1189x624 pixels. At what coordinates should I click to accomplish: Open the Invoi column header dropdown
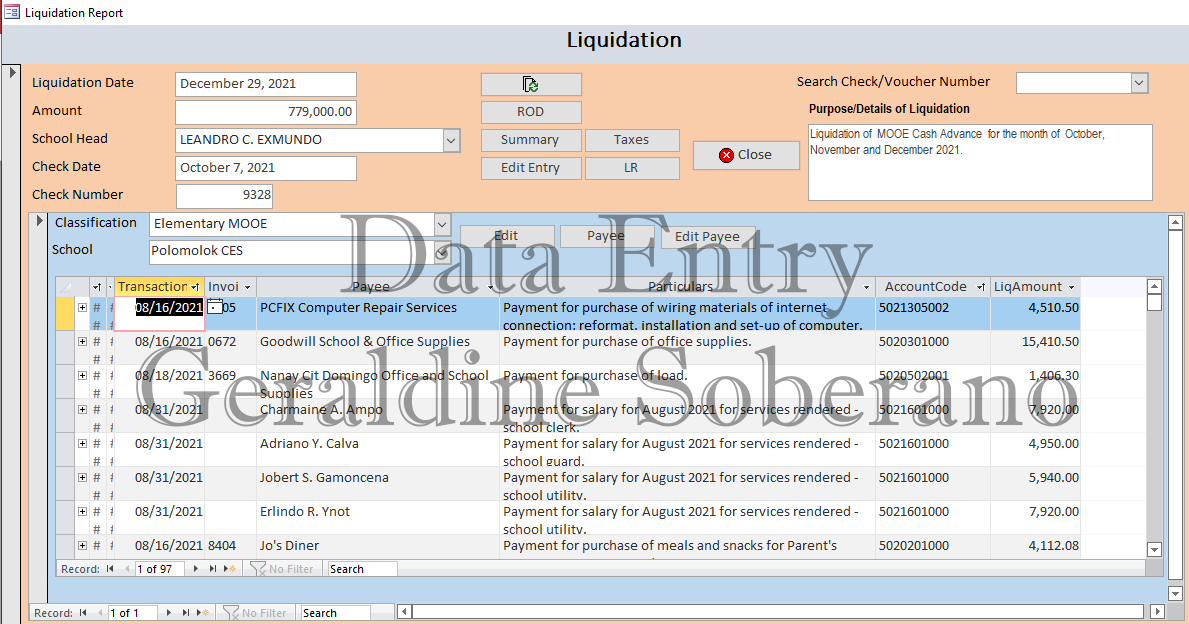pyautogui.click(x=247, y=287)
